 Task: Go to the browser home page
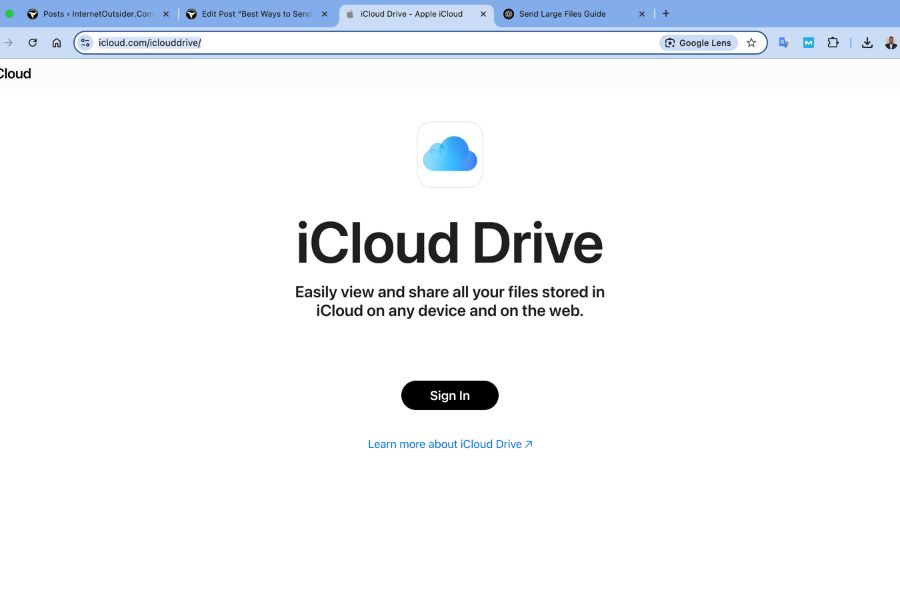point(56,42)
